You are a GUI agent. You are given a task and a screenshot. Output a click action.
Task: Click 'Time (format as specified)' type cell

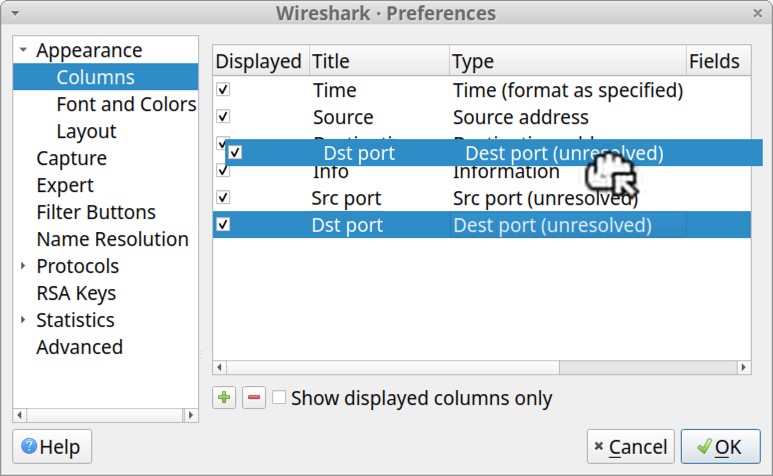pyautogui.click(x=568, y=90)
